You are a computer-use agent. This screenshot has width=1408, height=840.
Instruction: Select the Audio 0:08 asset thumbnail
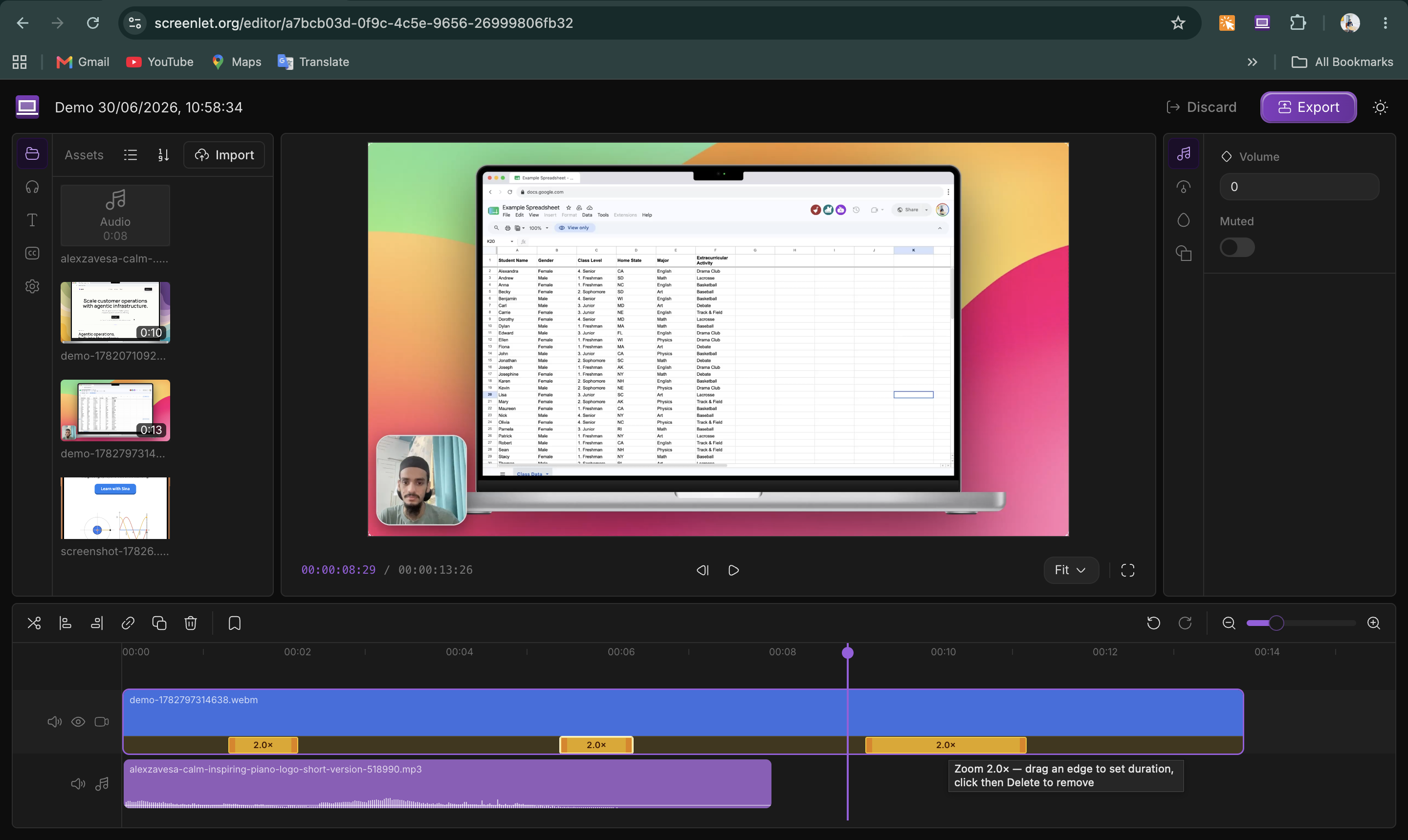pyautogui.click(x=115, y=215)
